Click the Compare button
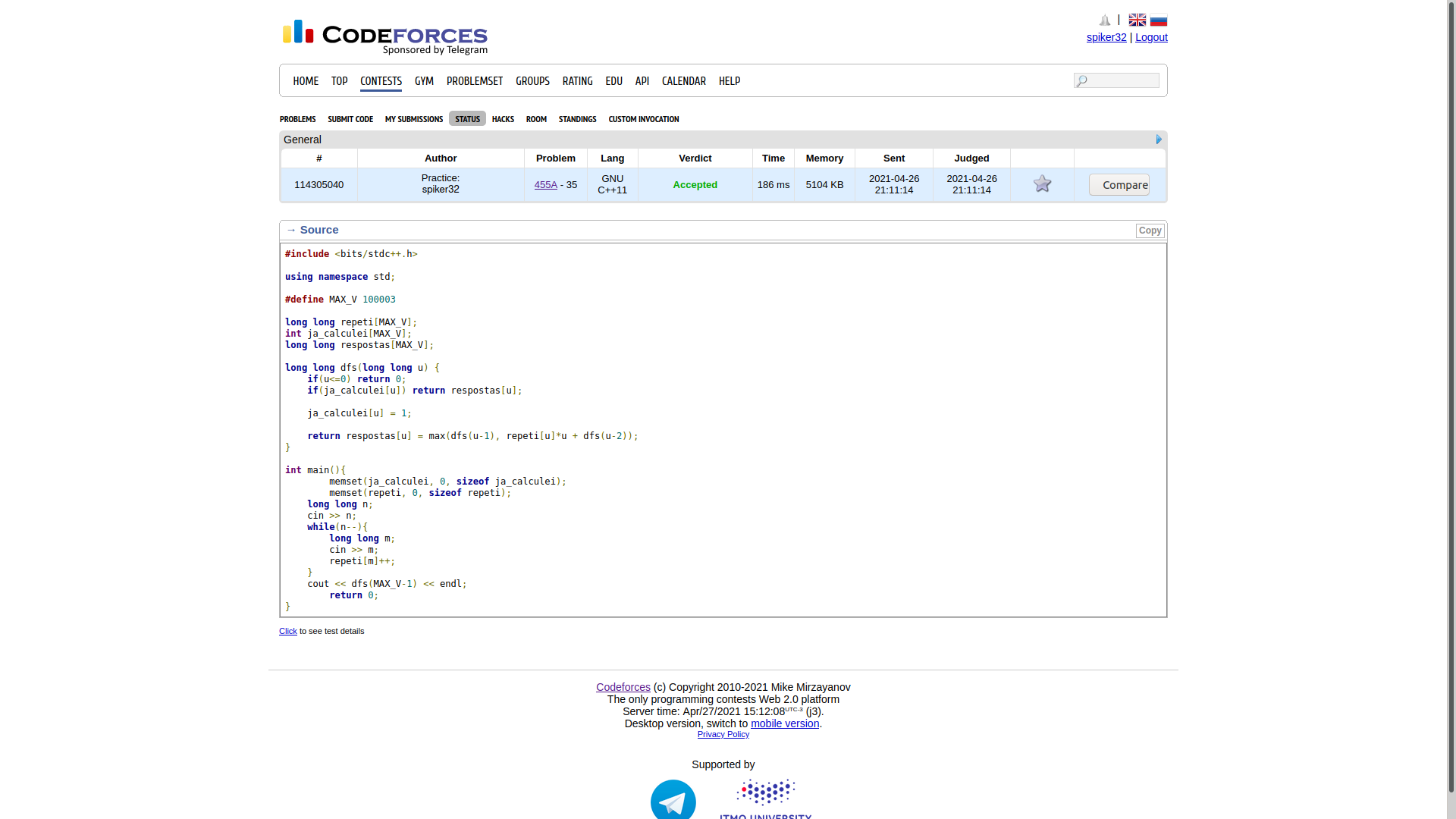This screenshot has width=1456, height=819. [1119, 185]
